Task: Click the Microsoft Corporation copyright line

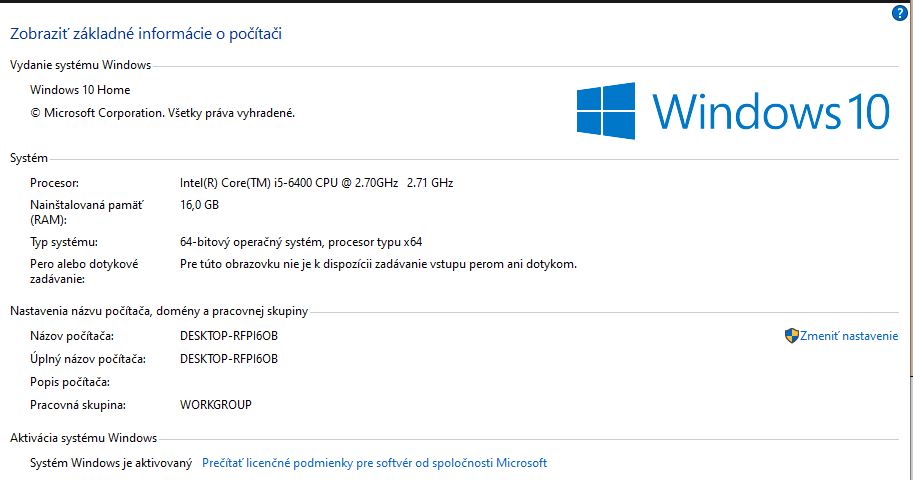Action: 163,113
